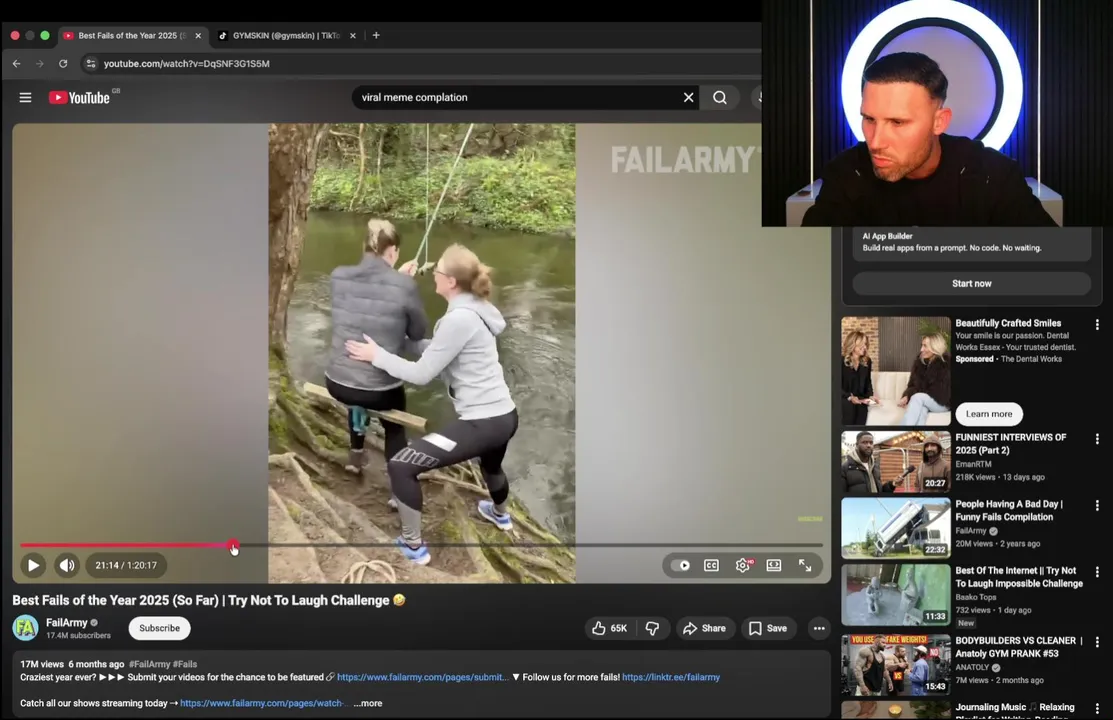Open options for Best Of The Internet video
This screenshot has width=1113, height=720.
click(x=1097, y=572)
